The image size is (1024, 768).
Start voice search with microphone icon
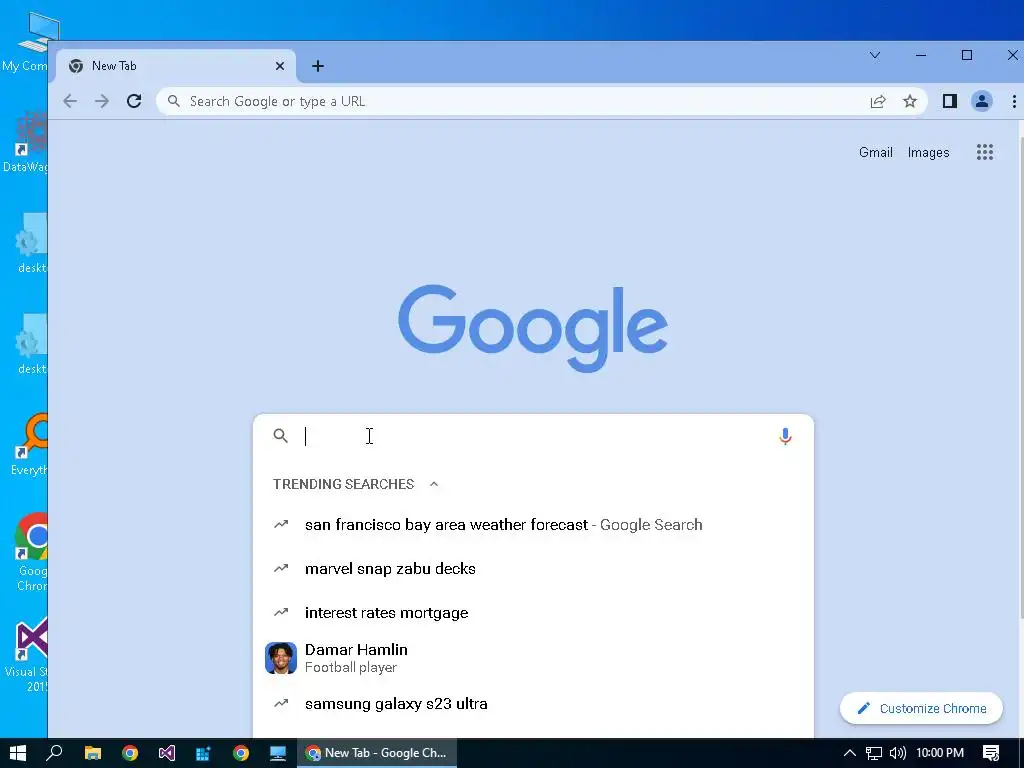[786, 436]
